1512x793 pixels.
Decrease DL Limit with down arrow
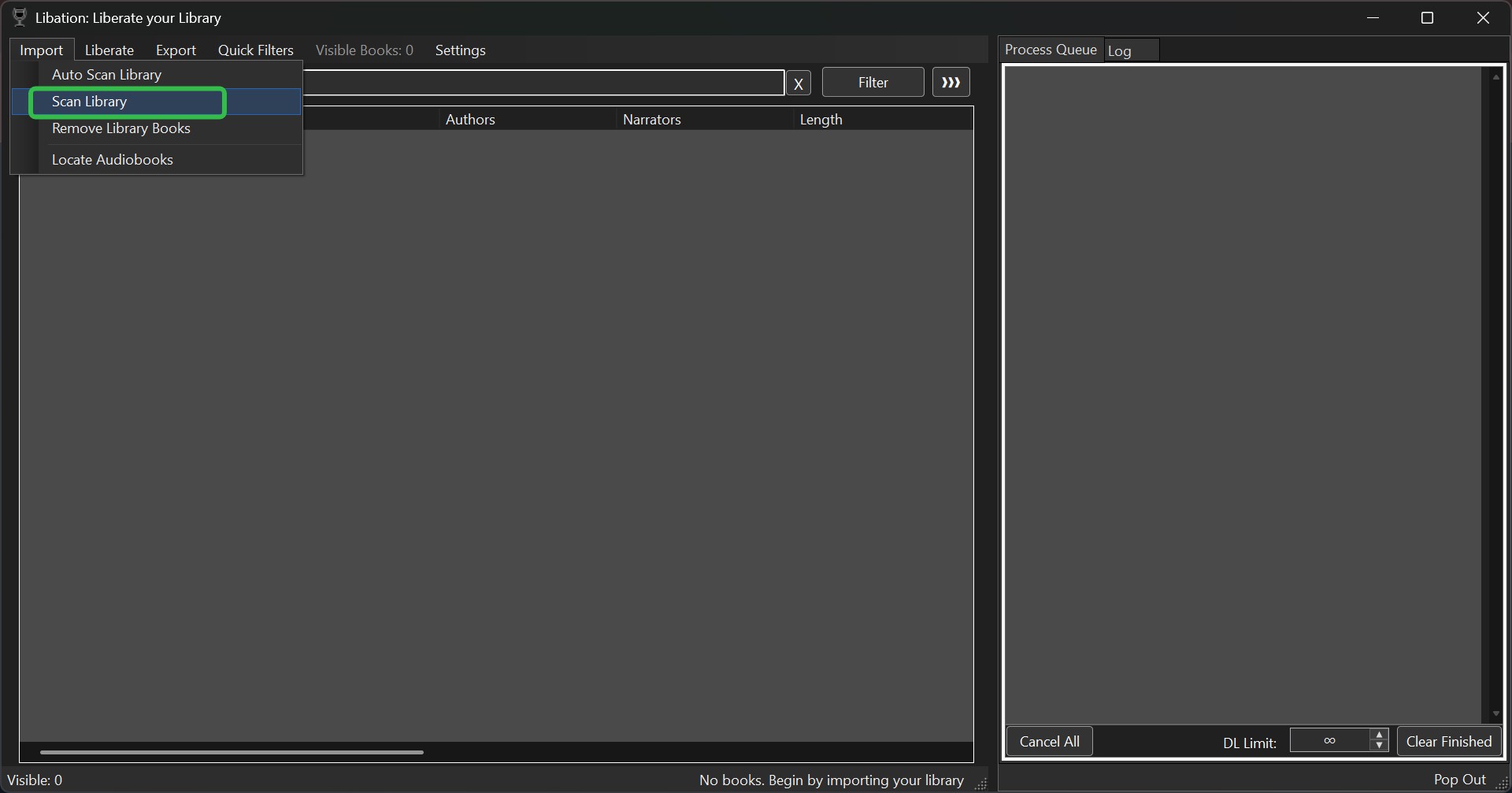[x=1378, y=746]
